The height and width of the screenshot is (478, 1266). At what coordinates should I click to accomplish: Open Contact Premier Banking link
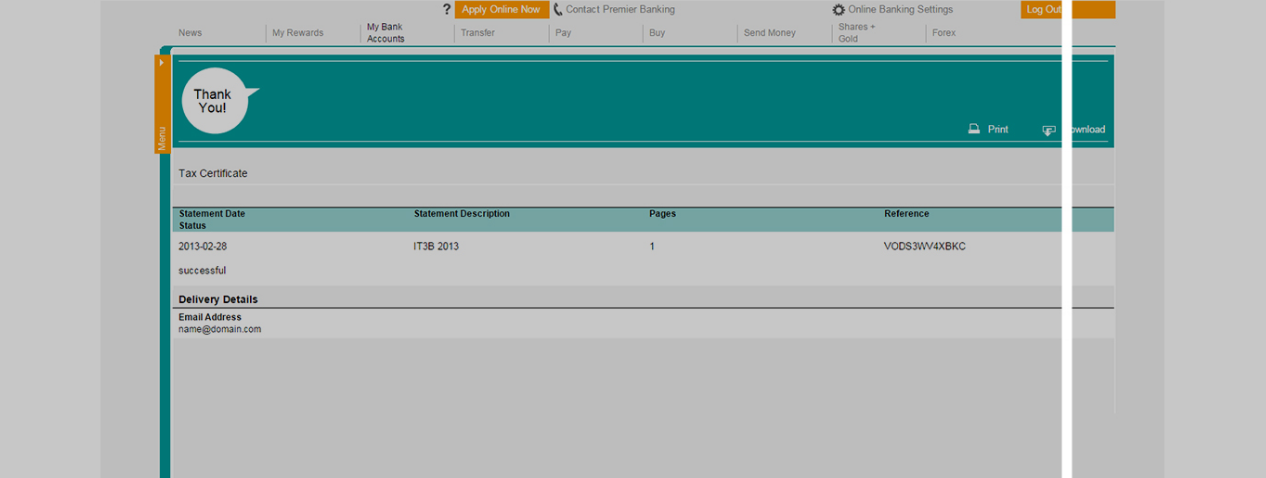620,9
